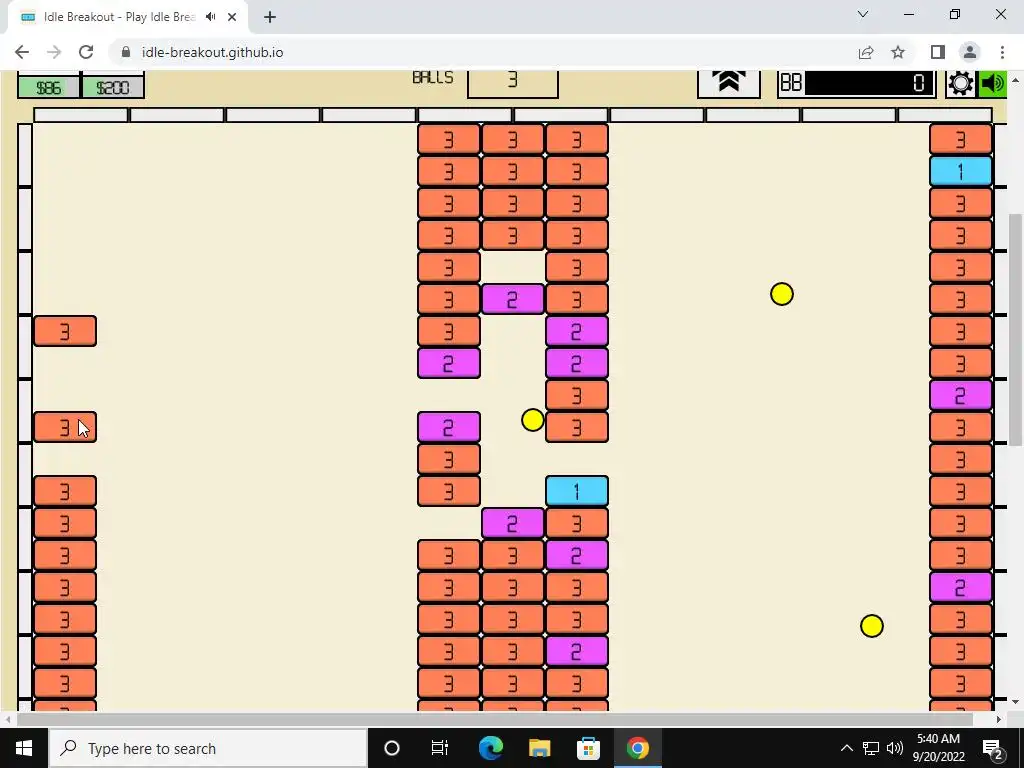Click the yellow ball in upper right area
The height and width of the screenshot is (768, 1024).
coord(782,294)
